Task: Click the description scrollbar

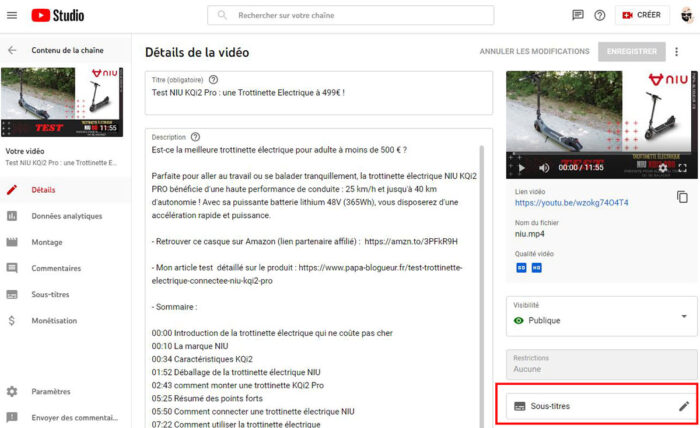Action: tap(482, 286)
